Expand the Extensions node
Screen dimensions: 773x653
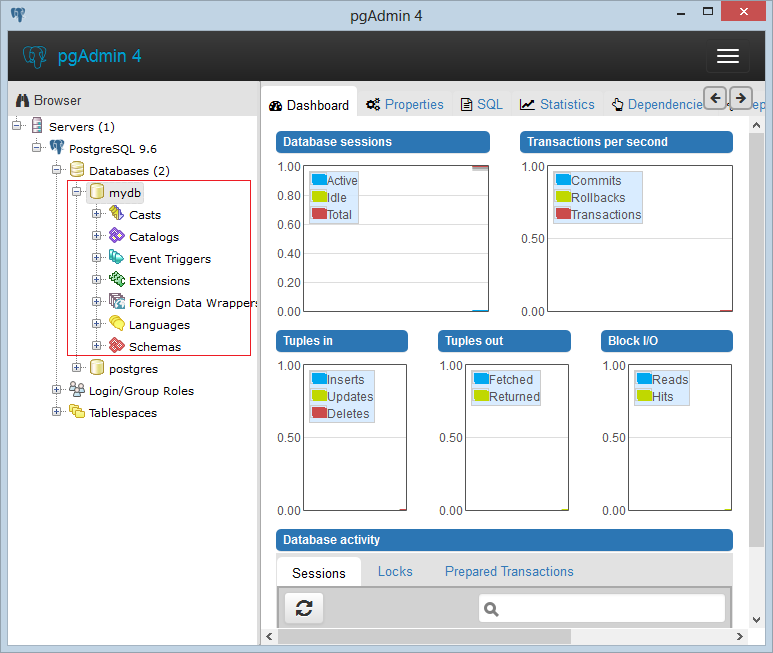tap(97, 279)
